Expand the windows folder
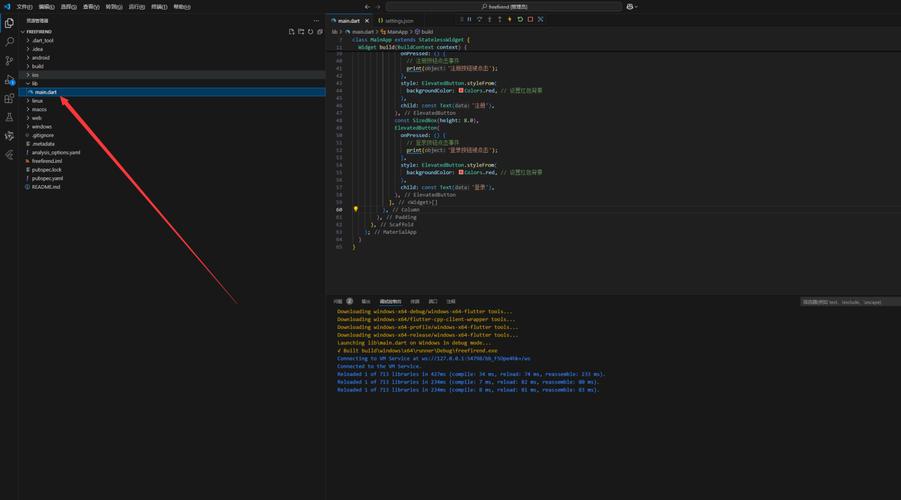The height and width of the screenshot is (500, 901). click(41, 127)
